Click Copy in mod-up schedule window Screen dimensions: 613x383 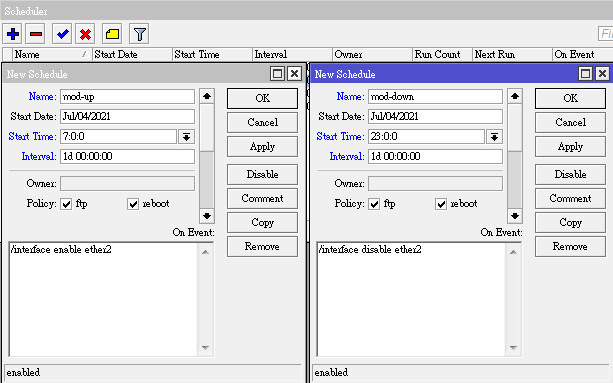(x=262, y=222)
